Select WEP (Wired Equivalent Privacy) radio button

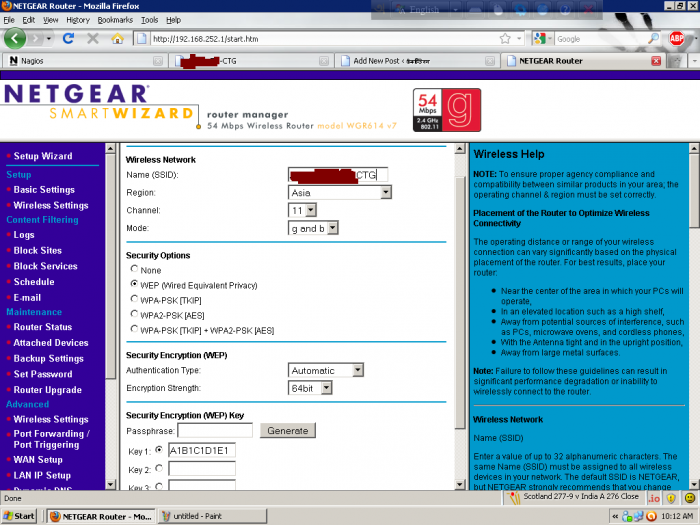point(134,284)
